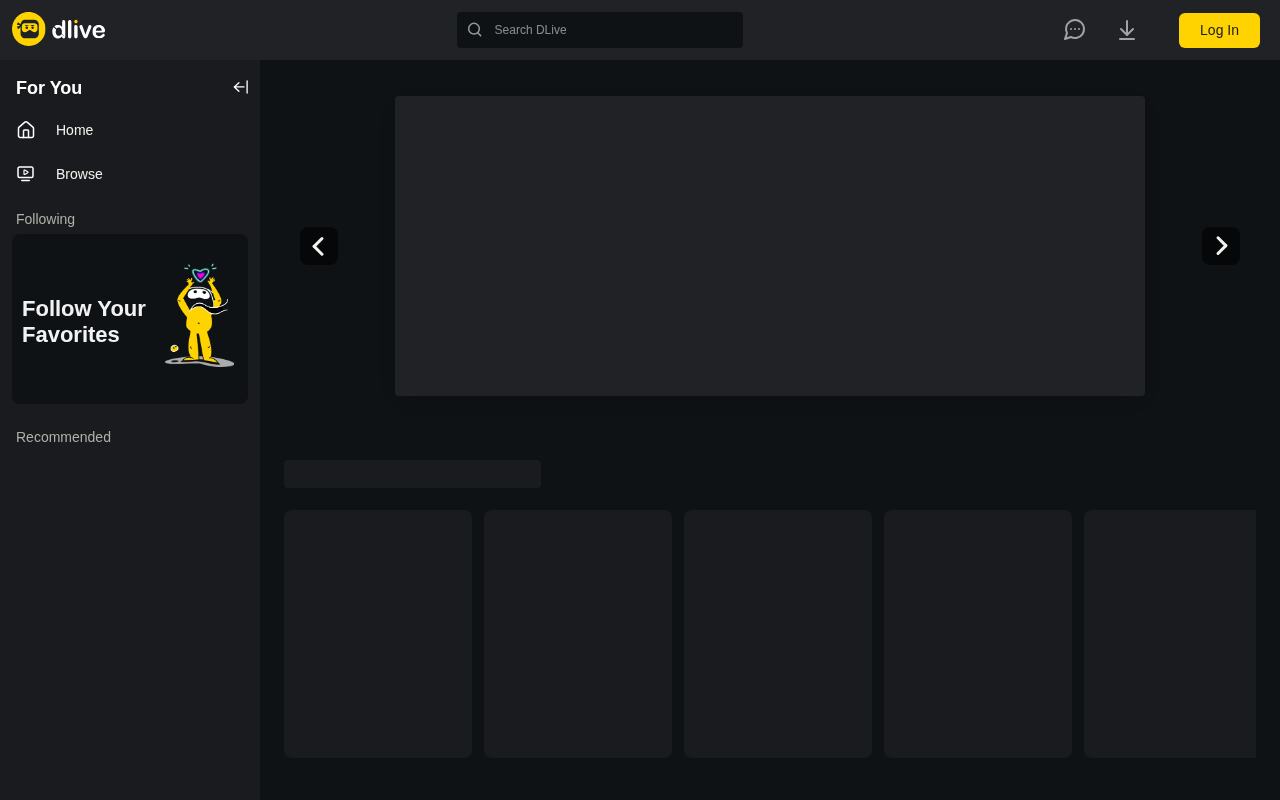Click the DLive logo
Image resolution: width=1280 pixels, height=800 pixels.
click(59, 30)
